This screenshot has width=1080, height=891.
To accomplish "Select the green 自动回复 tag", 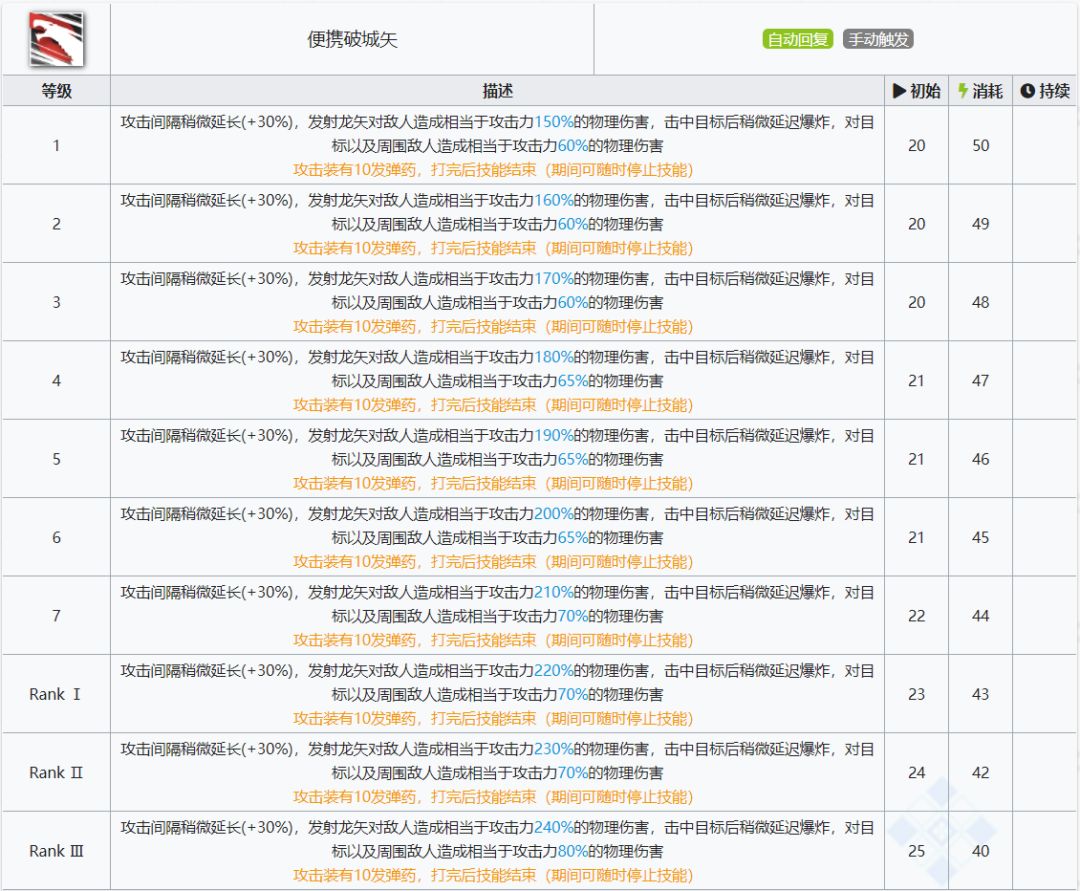I will coord(797,40).
